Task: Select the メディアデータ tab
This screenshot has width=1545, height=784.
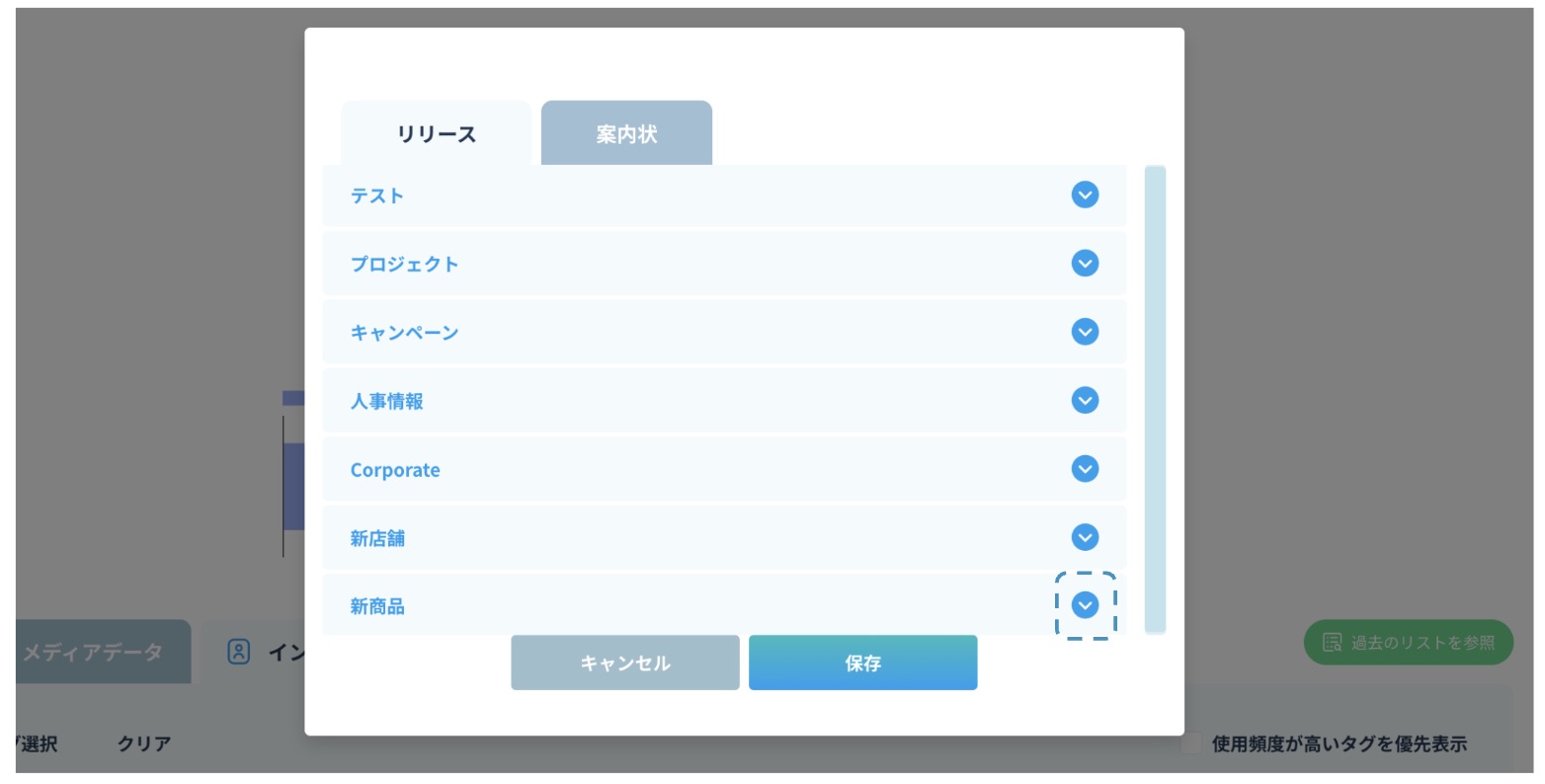Action: click(x=93, y=652)
